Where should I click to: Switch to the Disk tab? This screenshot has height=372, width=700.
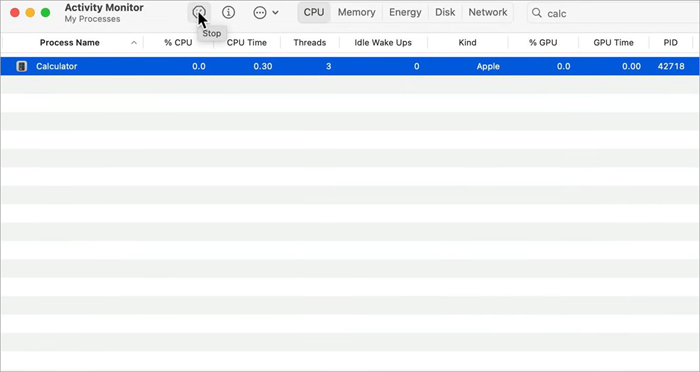tap(445, 13)
